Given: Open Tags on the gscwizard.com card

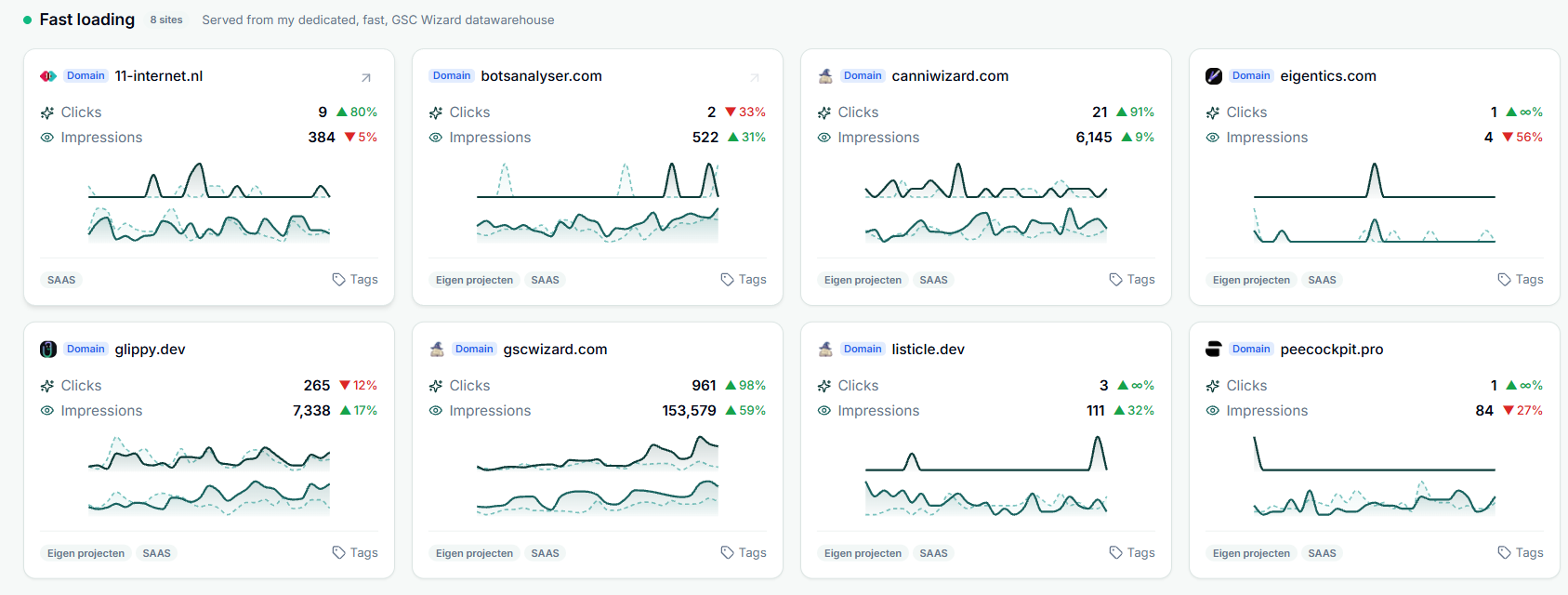Looking at the screenshot, I should [744, 553].
